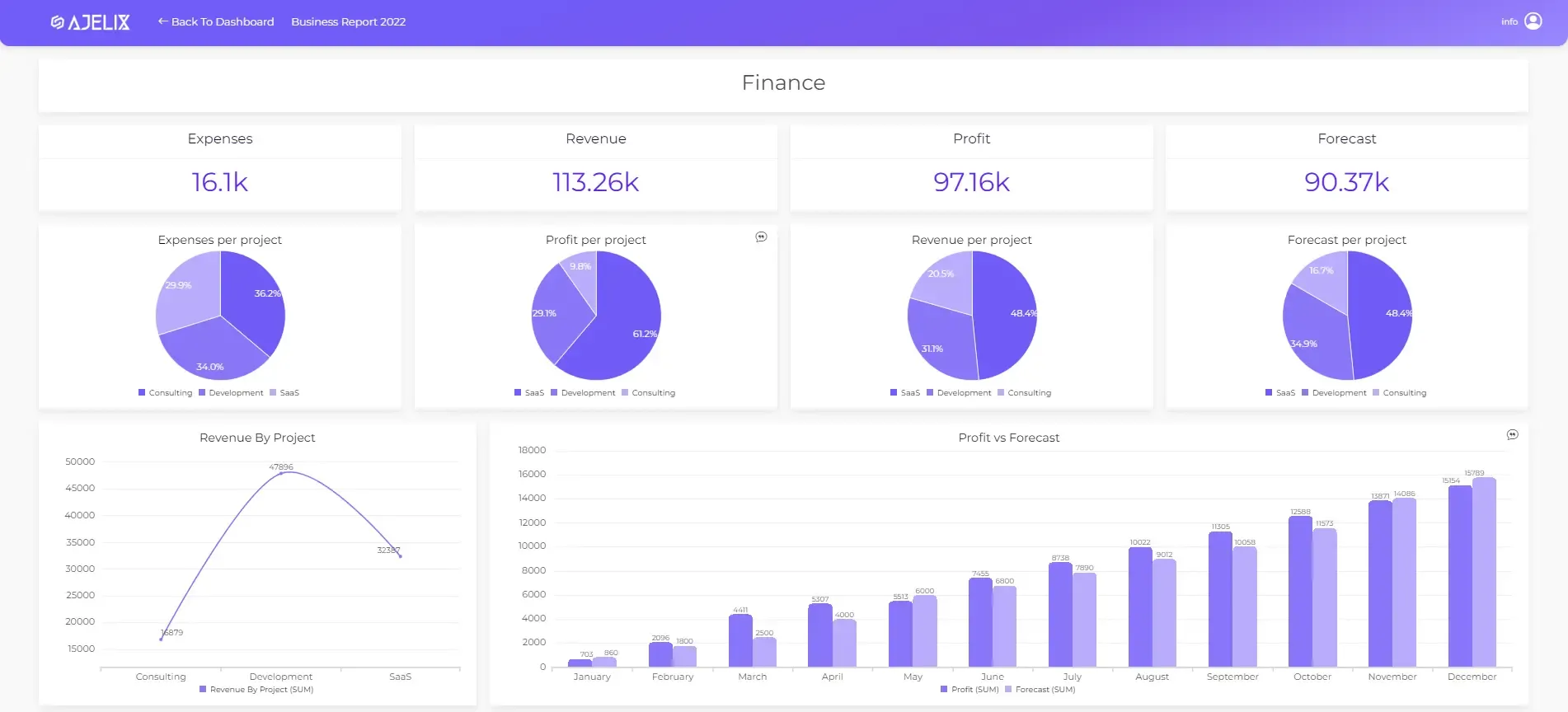Toggle Development legend in Revenue per project
This screenshot has height=712, width=1568.
[x=959, y=393]
